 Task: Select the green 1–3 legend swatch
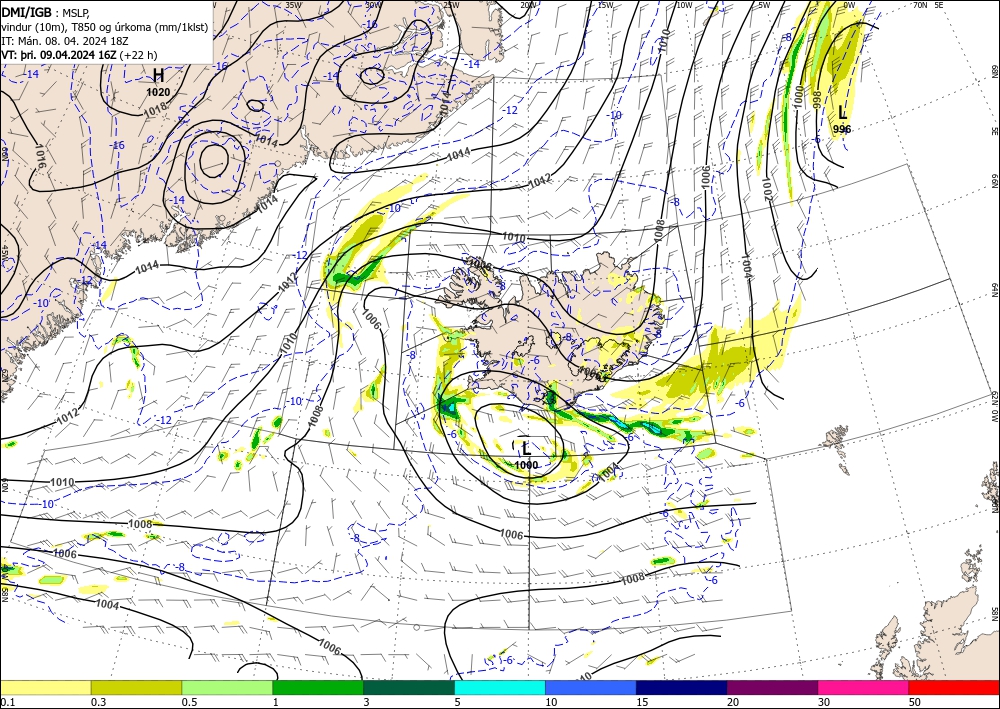point(318,687)
